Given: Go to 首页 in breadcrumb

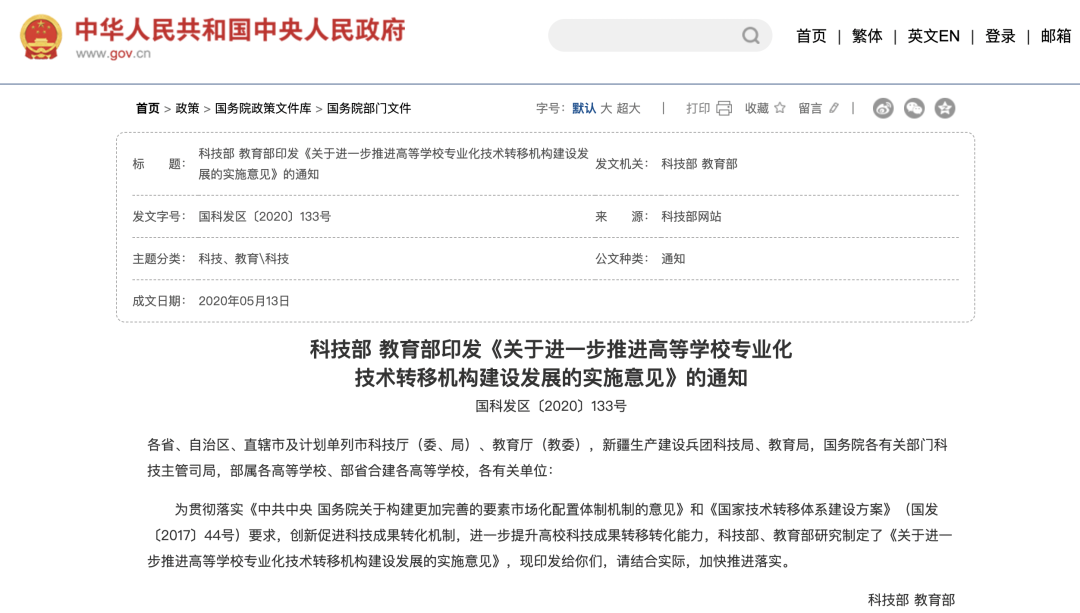Looking at the screenshot, I should point(147,108).
